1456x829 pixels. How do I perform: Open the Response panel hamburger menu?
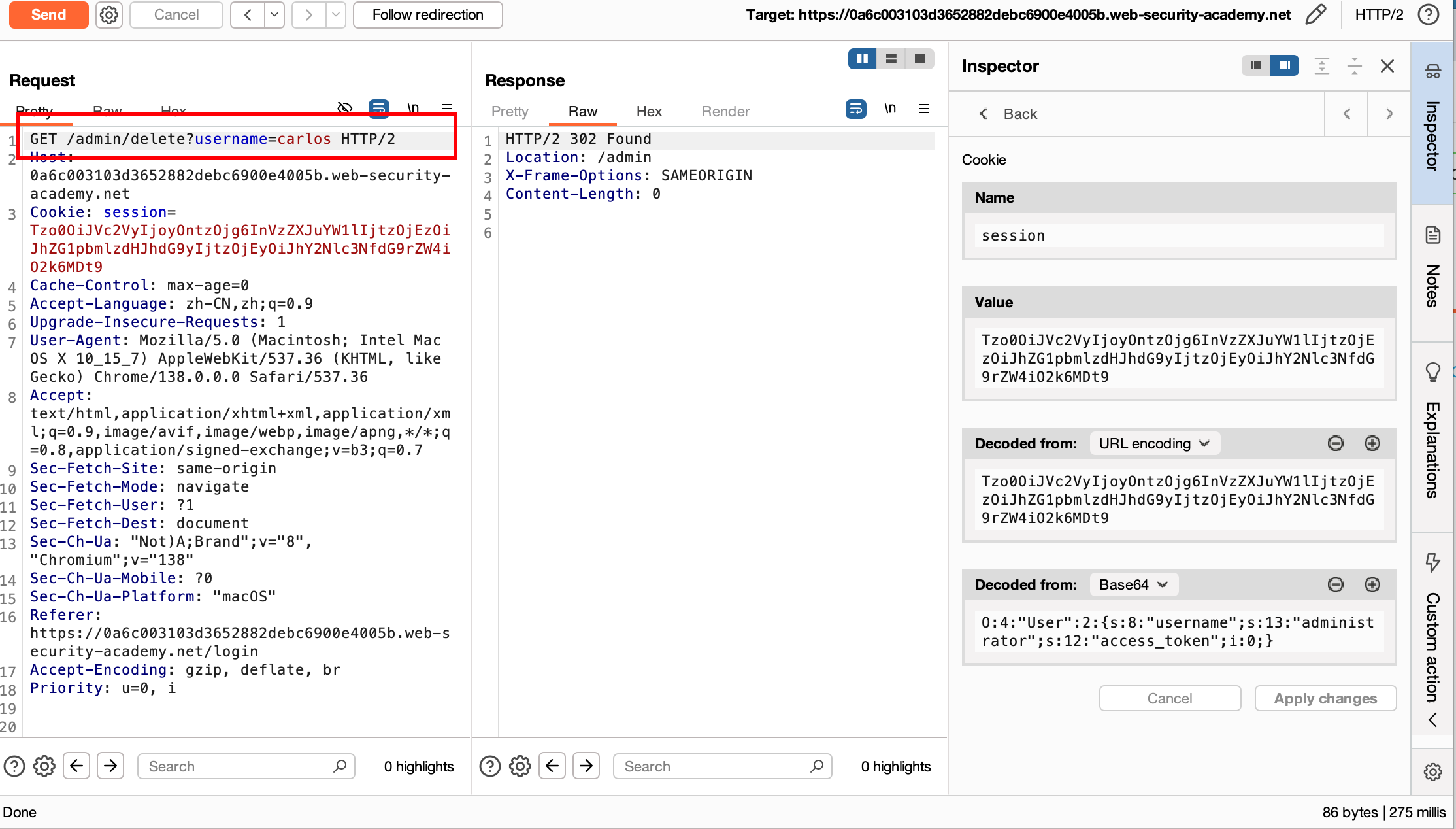pyautogui.click(x=923, y=109)
